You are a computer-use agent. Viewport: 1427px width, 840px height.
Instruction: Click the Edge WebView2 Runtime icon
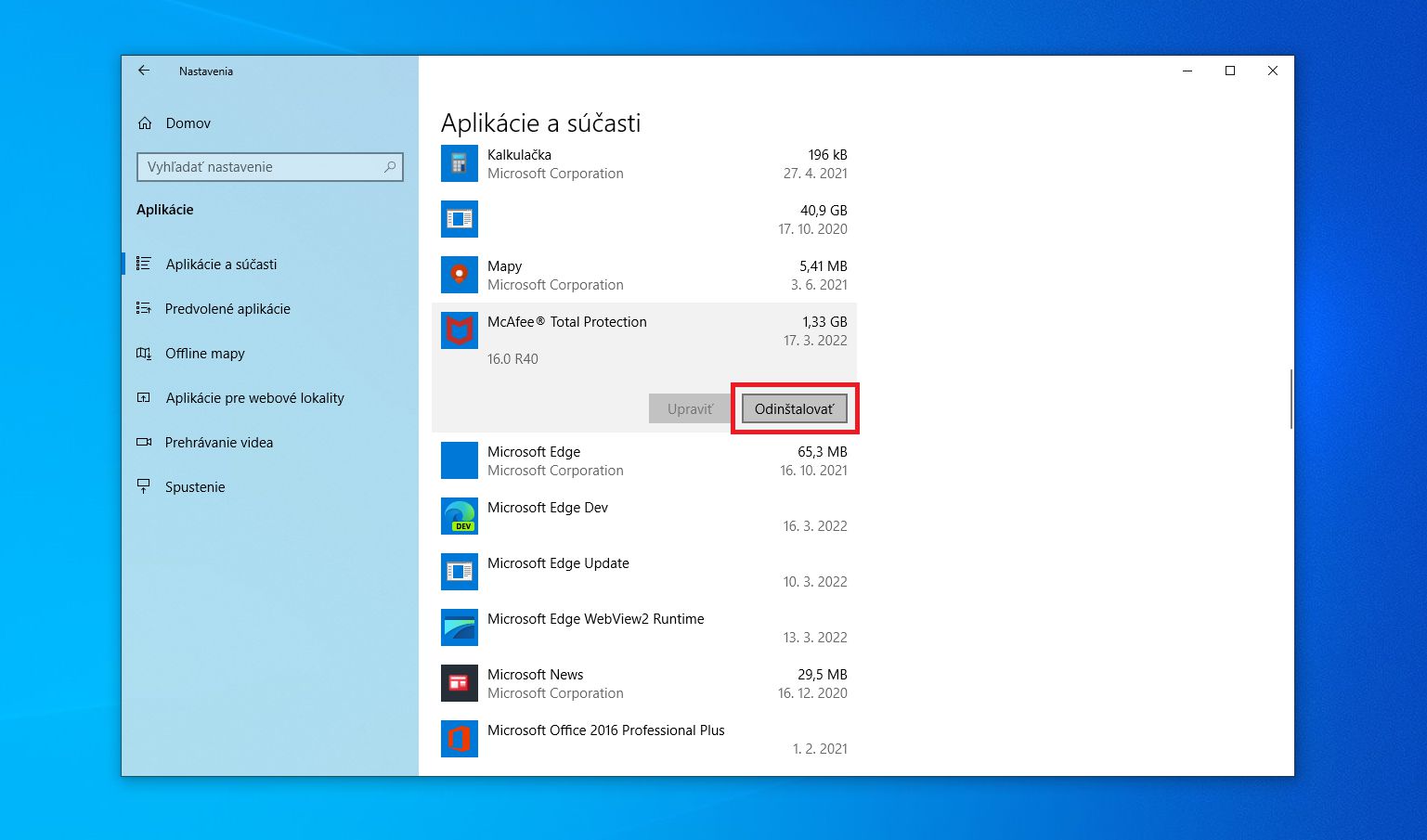[x=460, y=627]
